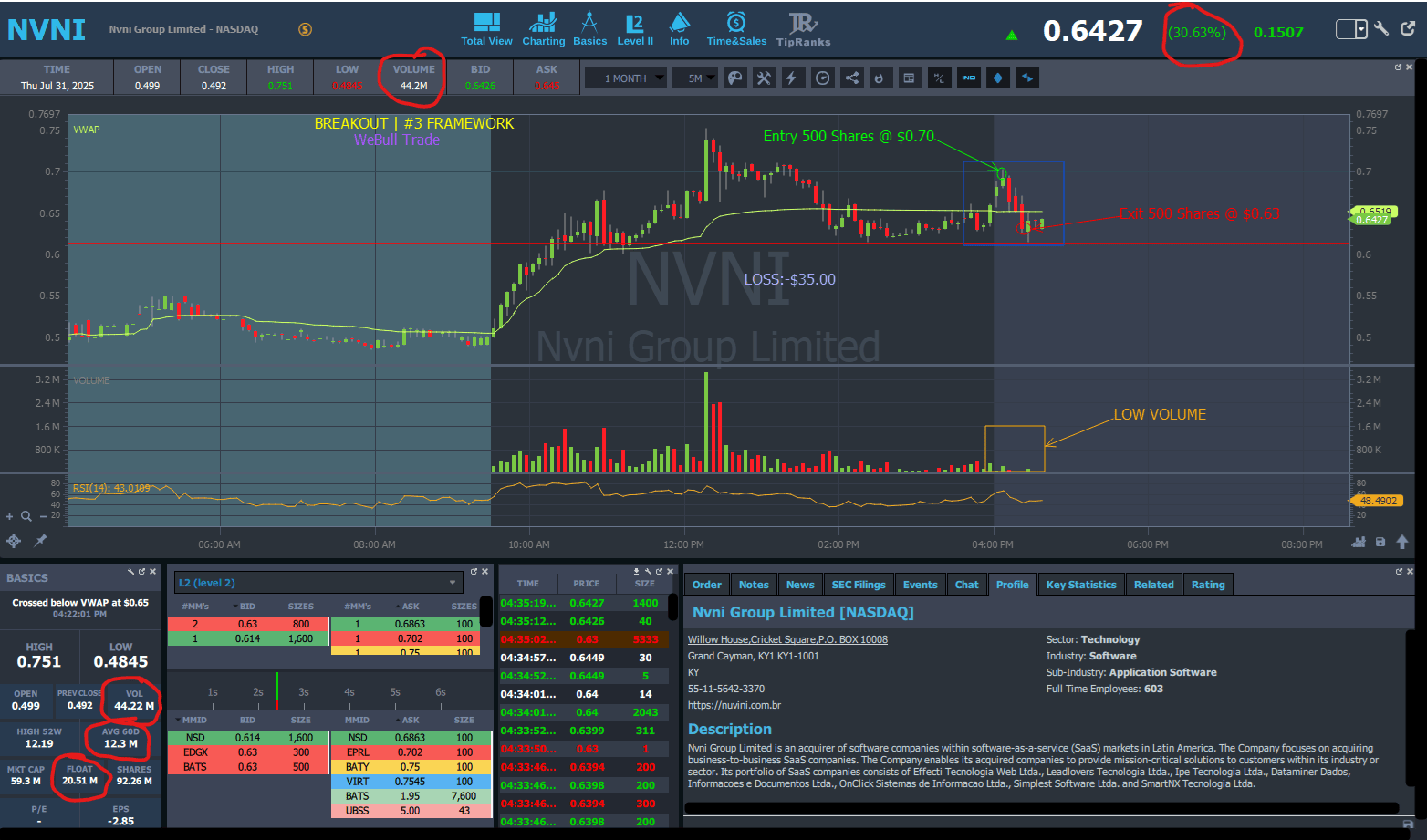
Task: Toggle the high/low H/L chart button
Action: point(939,78)
